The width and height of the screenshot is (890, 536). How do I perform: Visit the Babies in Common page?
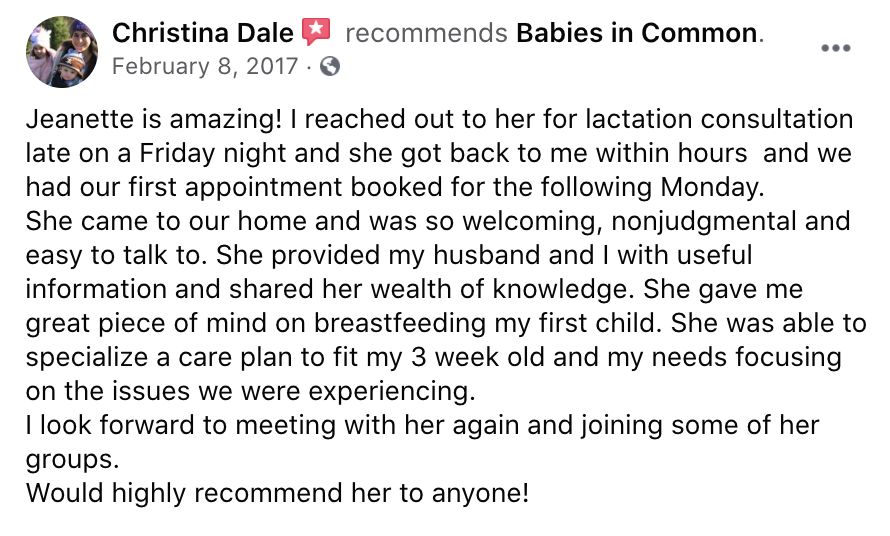[x=637, y=33]
